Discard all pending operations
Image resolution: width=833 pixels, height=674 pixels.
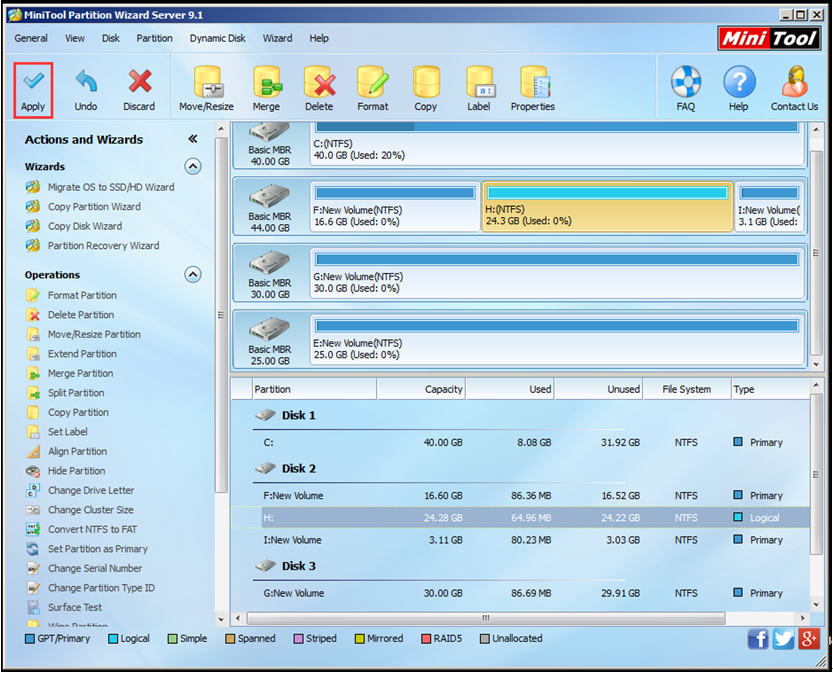pyautogui.click(x=139, y=90)
